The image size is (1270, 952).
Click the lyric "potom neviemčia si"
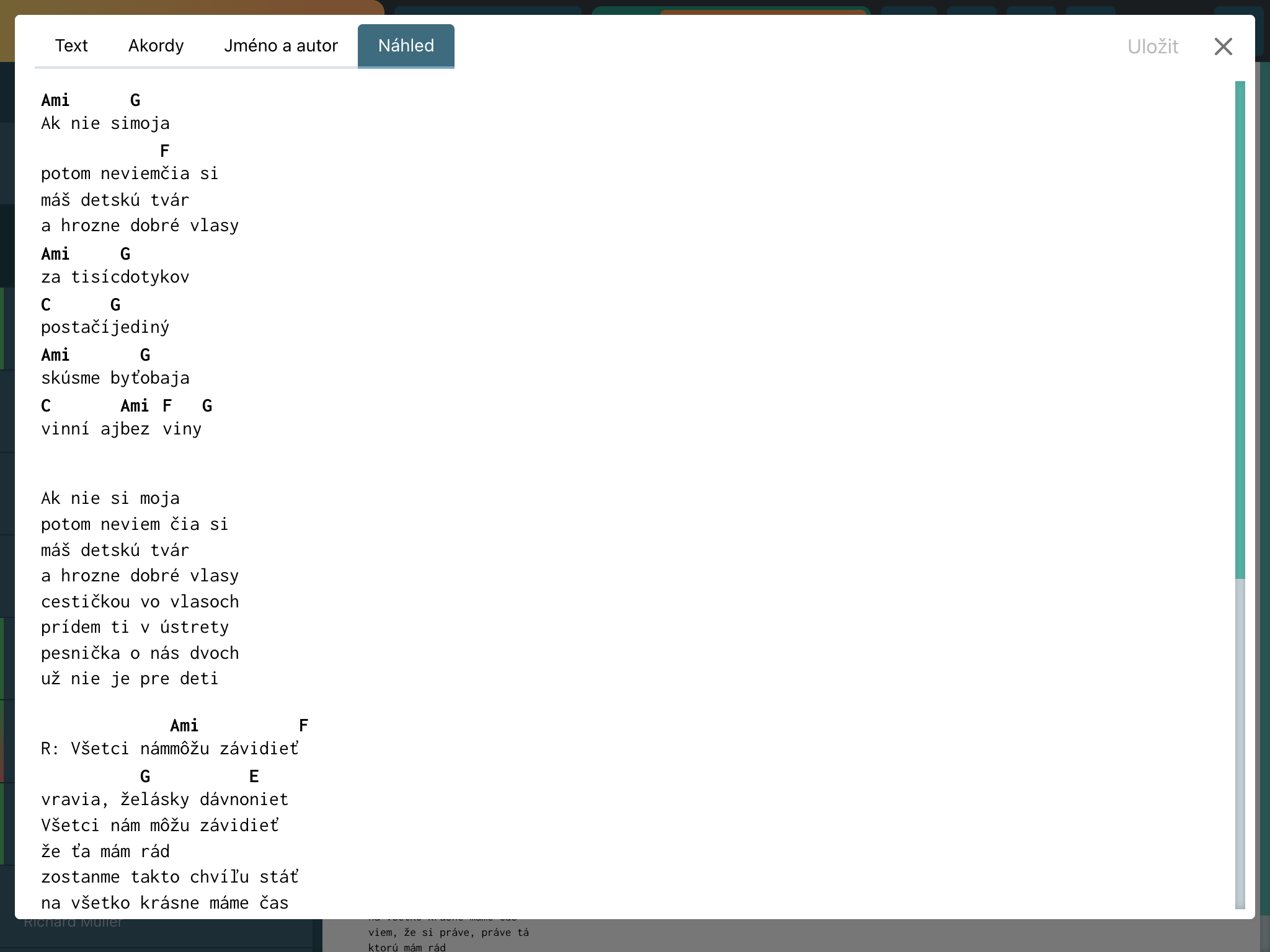click(130, 174)
